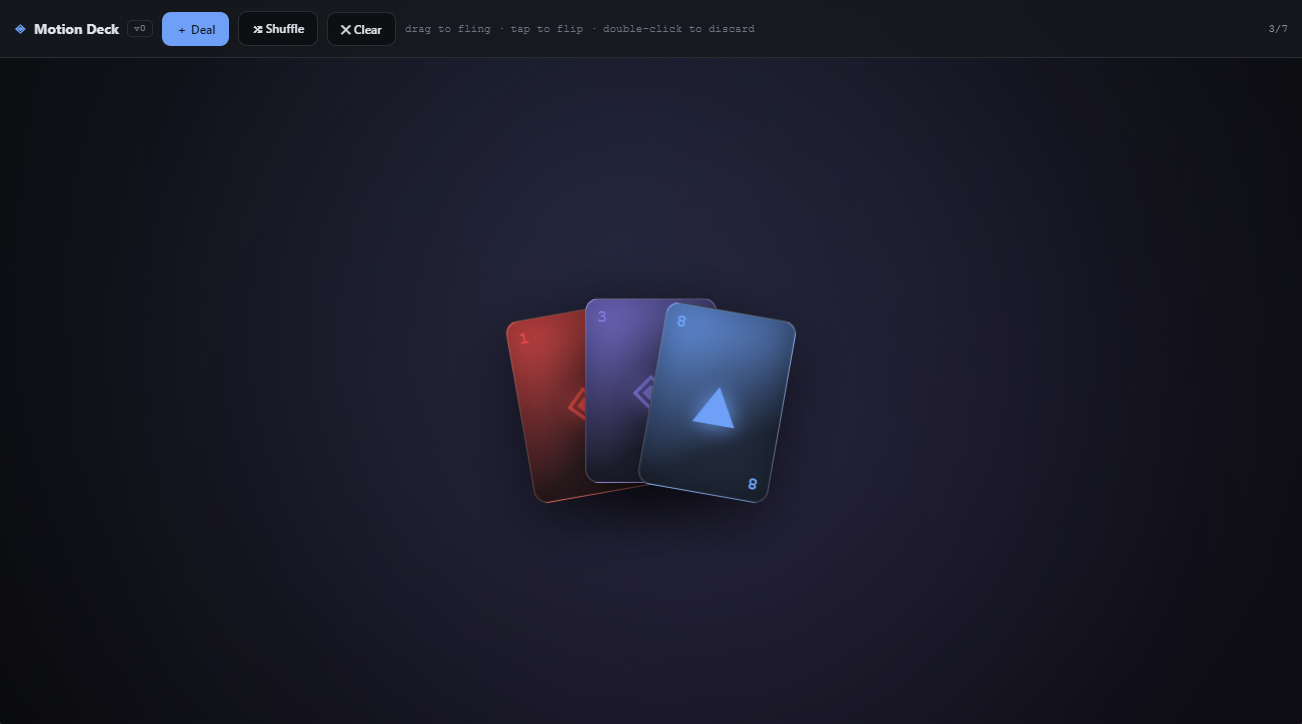Click the version badge next to Motion Deck

(x=140, y=29)
